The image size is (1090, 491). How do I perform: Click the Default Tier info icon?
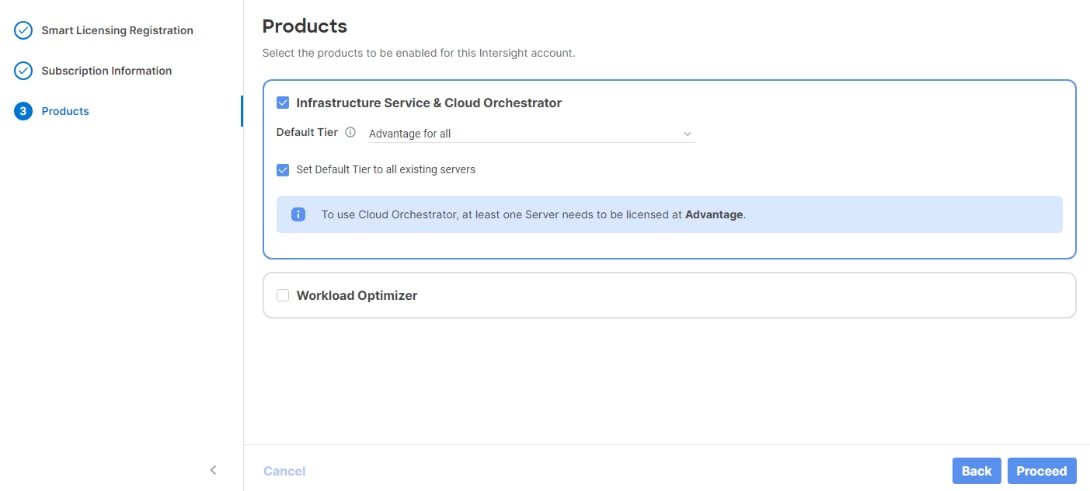[350, 132]
